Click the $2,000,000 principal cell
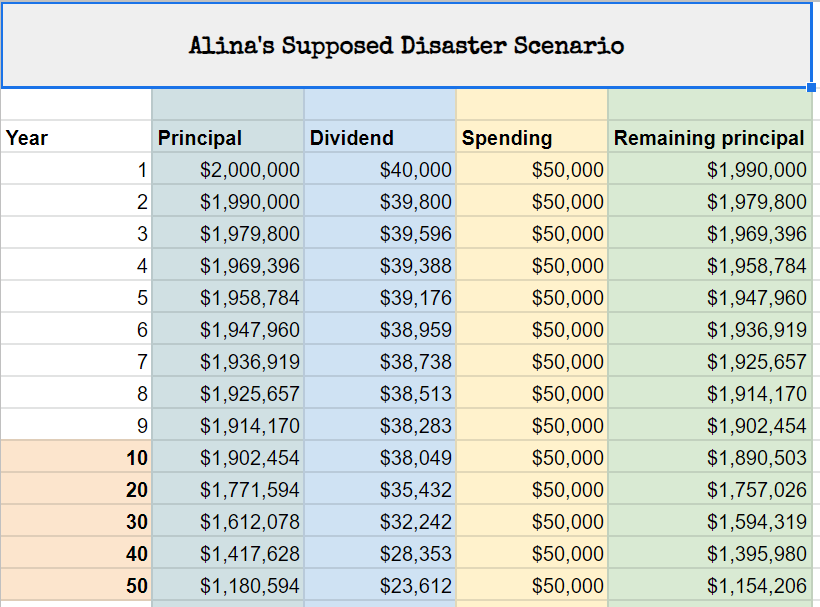This screenshot has height=607, width=820. point(228,170)
